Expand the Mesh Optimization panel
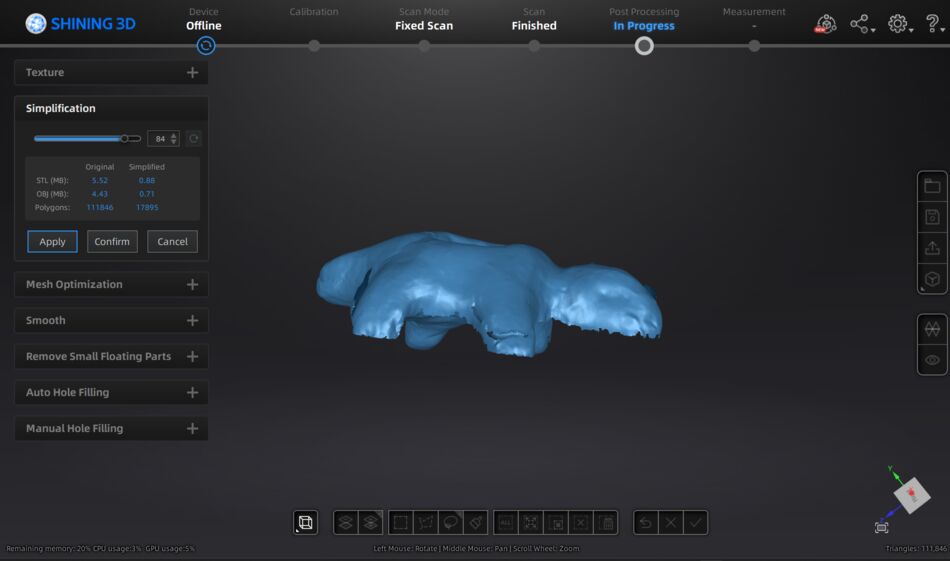Viewport: 950px width, 561px height. (x=111, y=284)
